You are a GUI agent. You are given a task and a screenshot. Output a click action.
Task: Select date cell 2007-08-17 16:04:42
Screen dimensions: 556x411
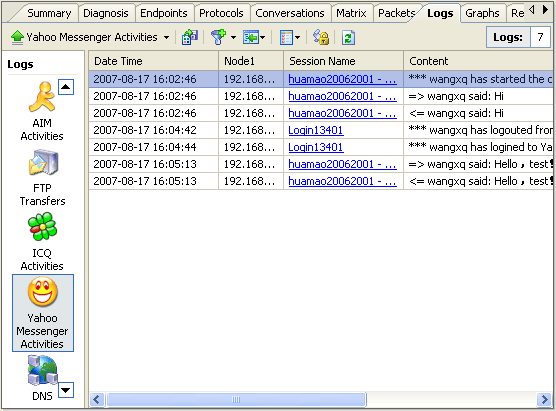point(154,130)
